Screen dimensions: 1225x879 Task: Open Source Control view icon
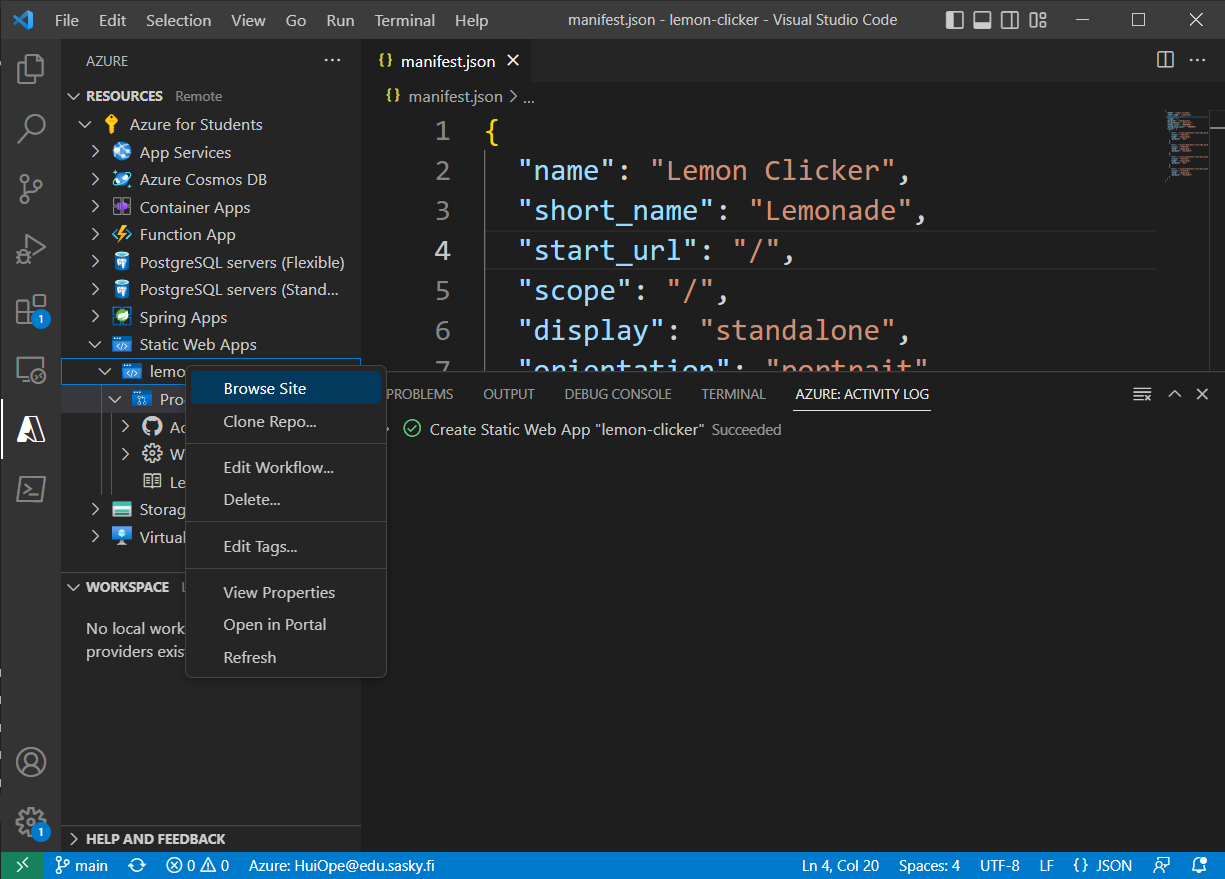(31, 188)
